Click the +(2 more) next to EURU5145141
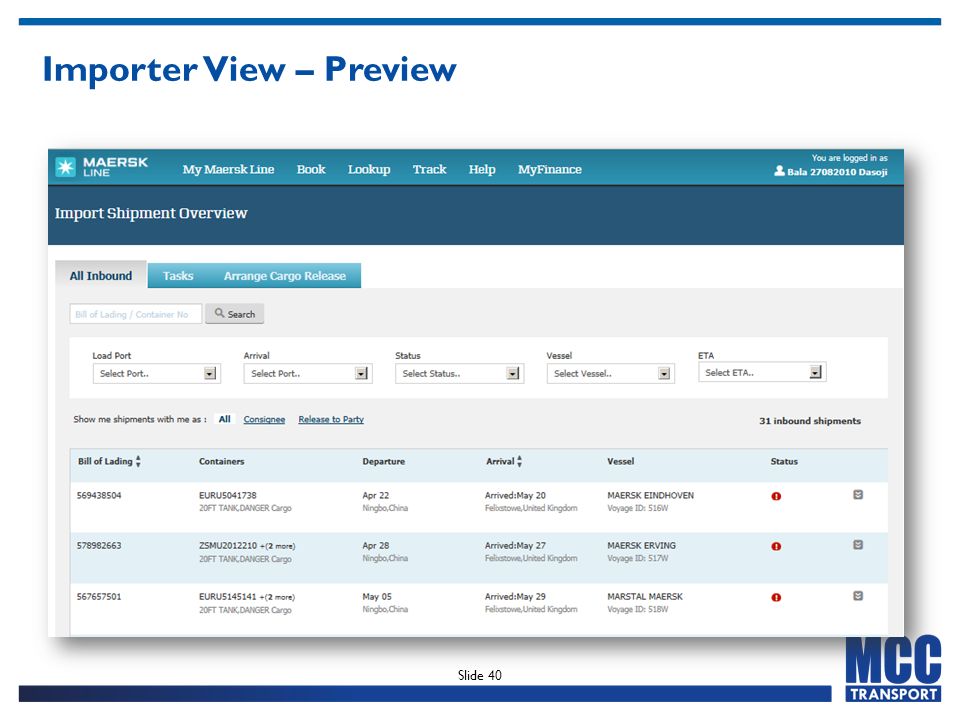960x720 pixels. 277,597
